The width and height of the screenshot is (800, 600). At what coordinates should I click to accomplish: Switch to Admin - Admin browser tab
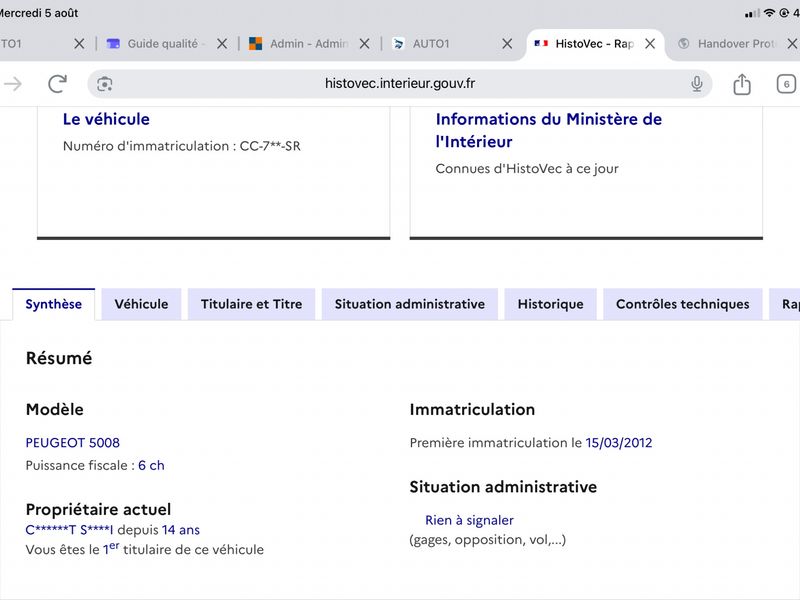[x=309, y=44]
